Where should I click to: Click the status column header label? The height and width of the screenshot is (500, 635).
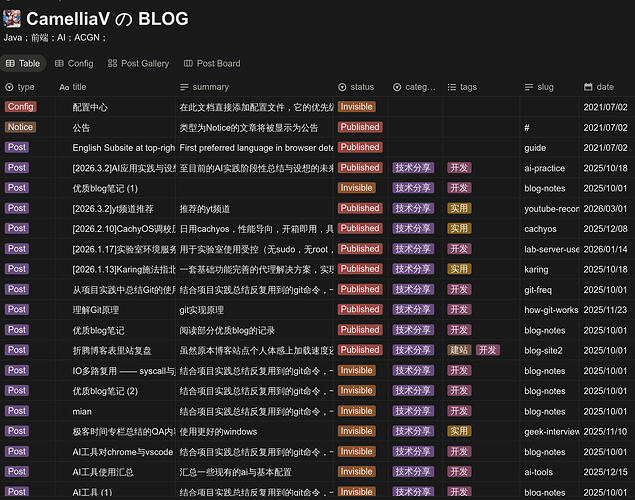(362, 87)
